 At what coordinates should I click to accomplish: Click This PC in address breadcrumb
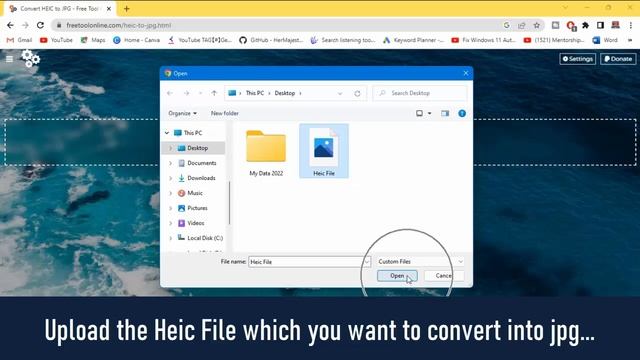tap(255, 93)
